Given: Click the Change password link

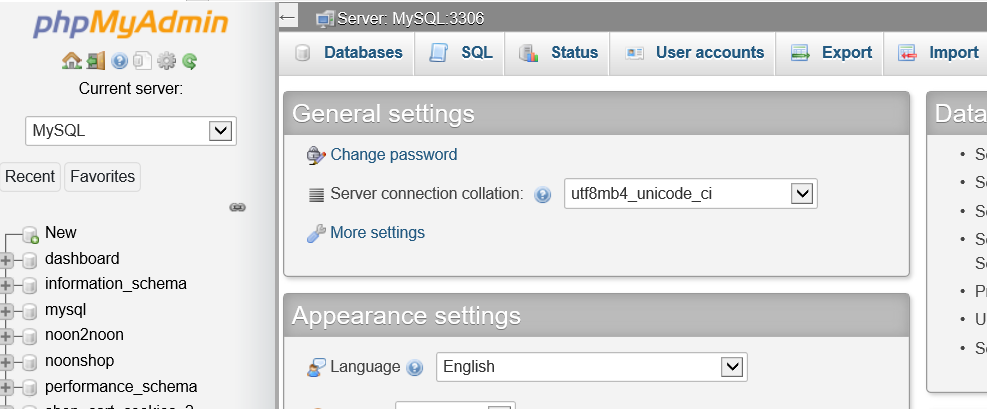Looking at the screenshot, I should tap(394, 155).
